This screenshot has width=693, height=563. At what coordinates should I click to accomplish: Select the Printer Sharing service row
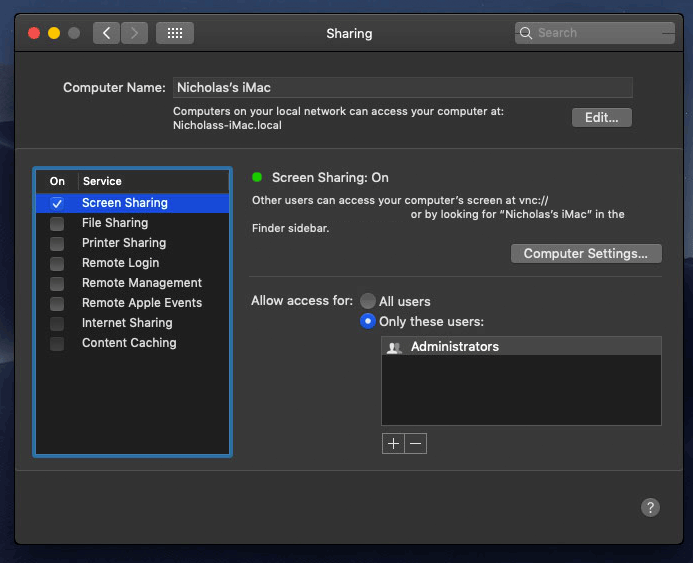(x=133, y=243)
